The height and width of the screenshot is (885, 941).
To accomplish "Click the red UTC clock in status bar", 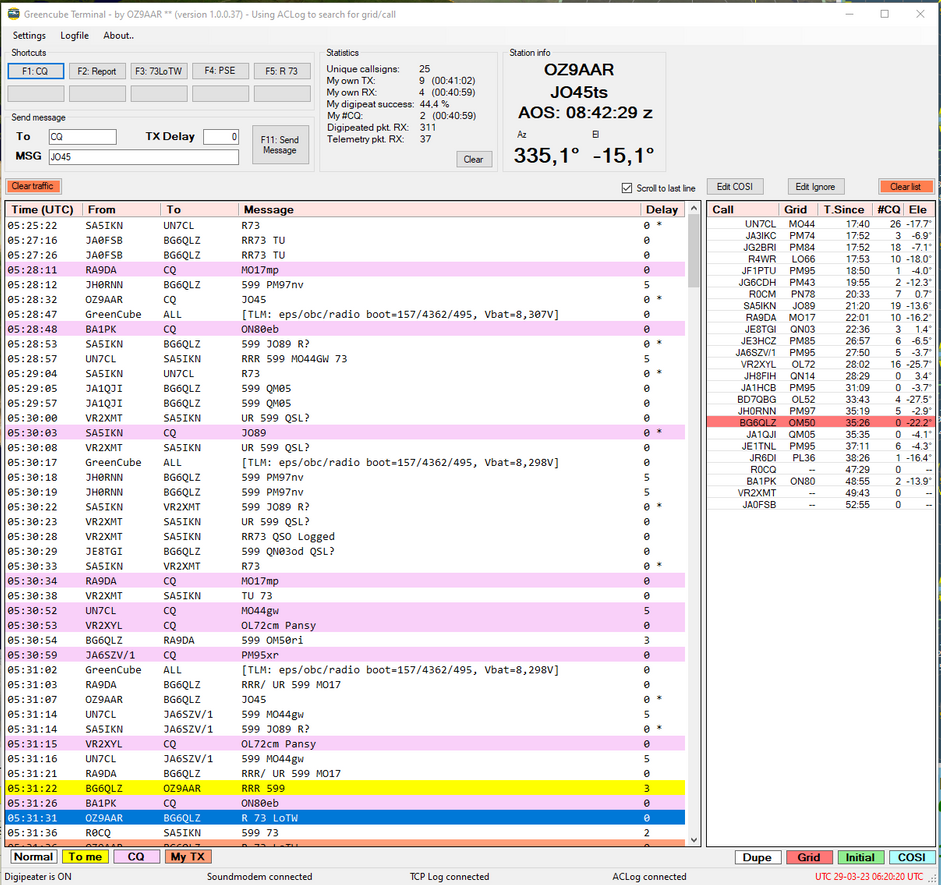I will coord(869,877).
